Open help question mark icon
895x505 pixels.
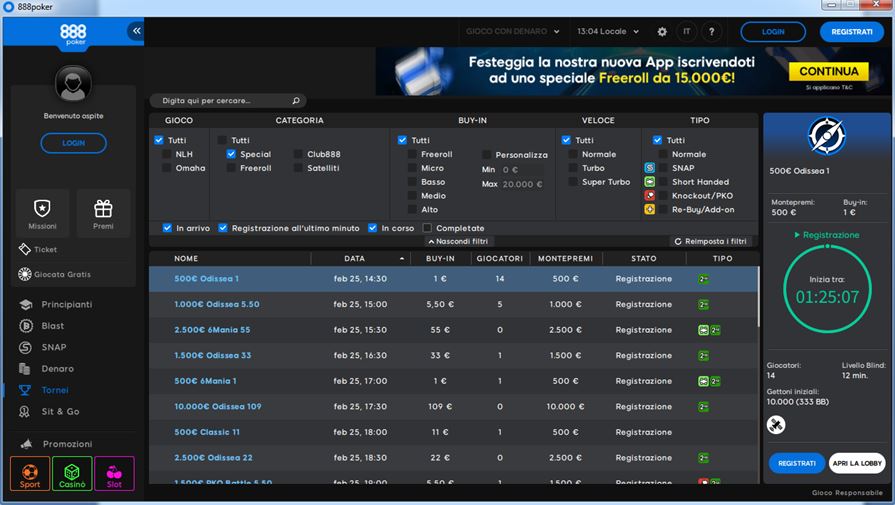[711, 32]
